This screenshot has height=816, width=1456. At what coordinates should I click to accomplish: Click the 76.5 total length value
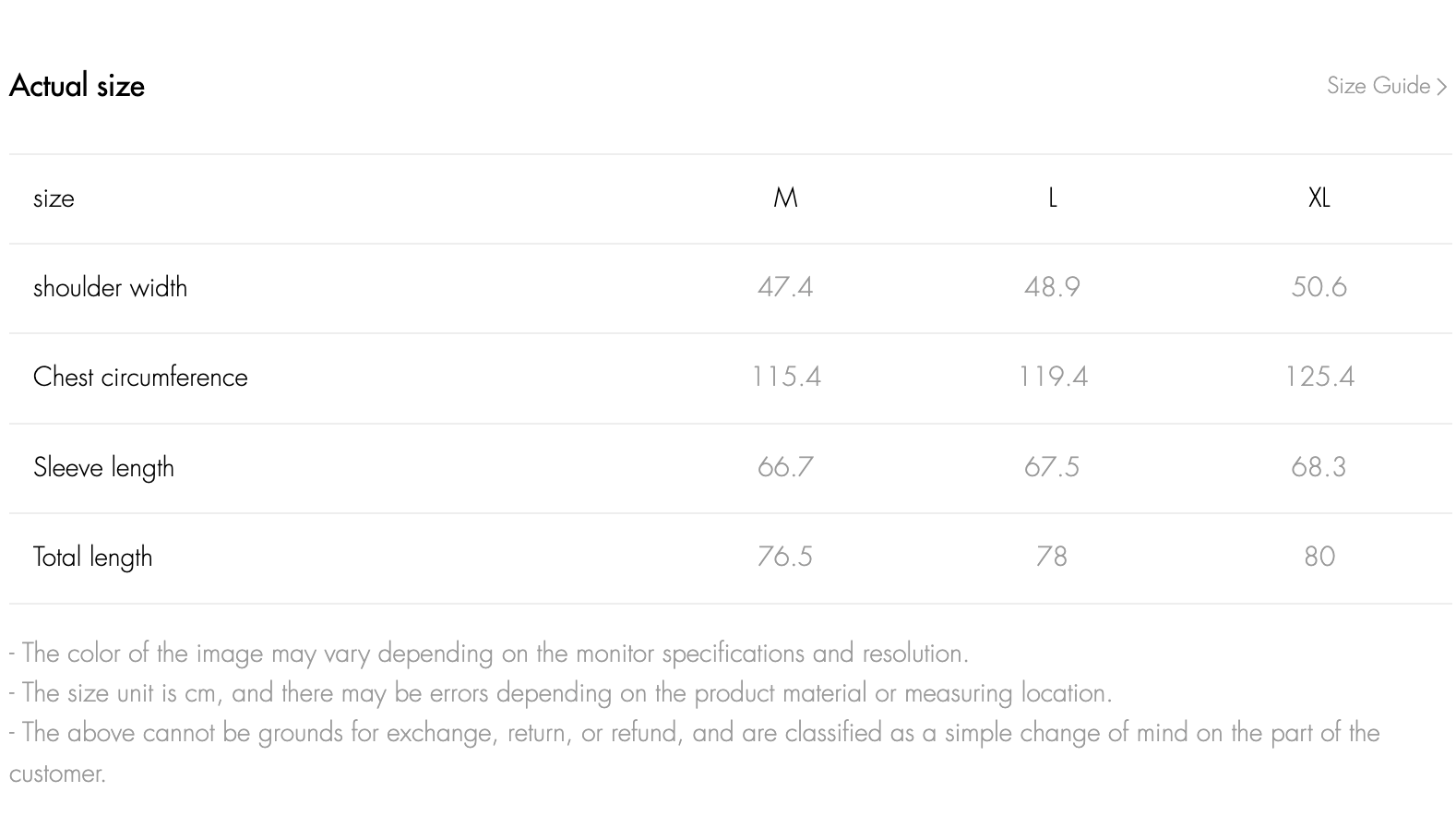pos(785,557)
